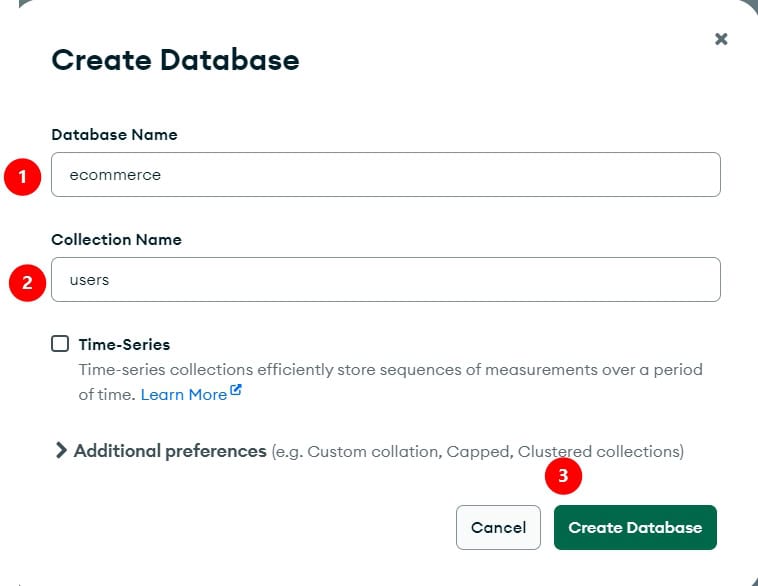Click the Cancel button
This screenshot has width=758, height=586.
pos(498,527)
